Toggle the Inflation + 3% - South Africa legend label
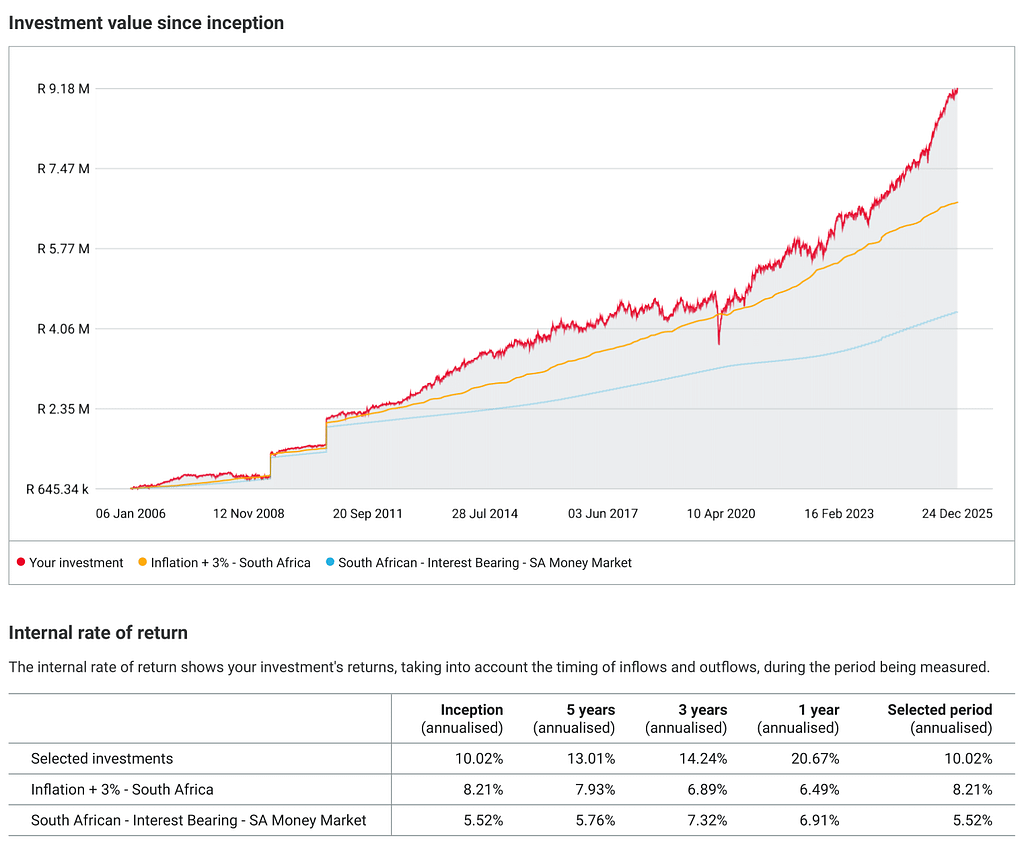Viewport: 1024px width, 846px height. pos(231,562)
